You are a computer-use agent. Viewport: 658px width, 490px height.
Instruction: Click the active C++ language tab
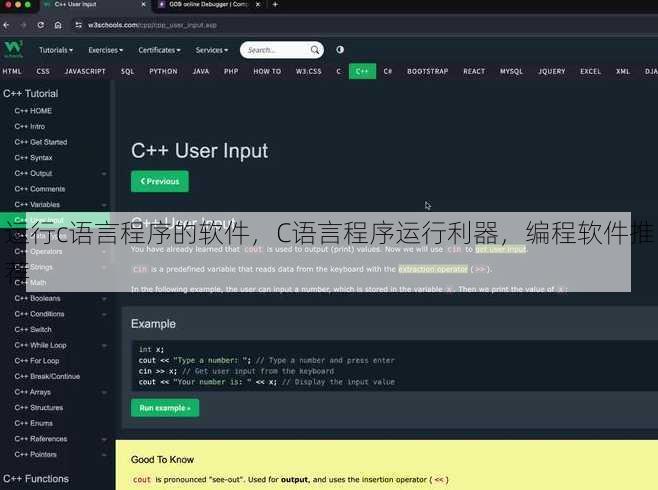(362, 71)
